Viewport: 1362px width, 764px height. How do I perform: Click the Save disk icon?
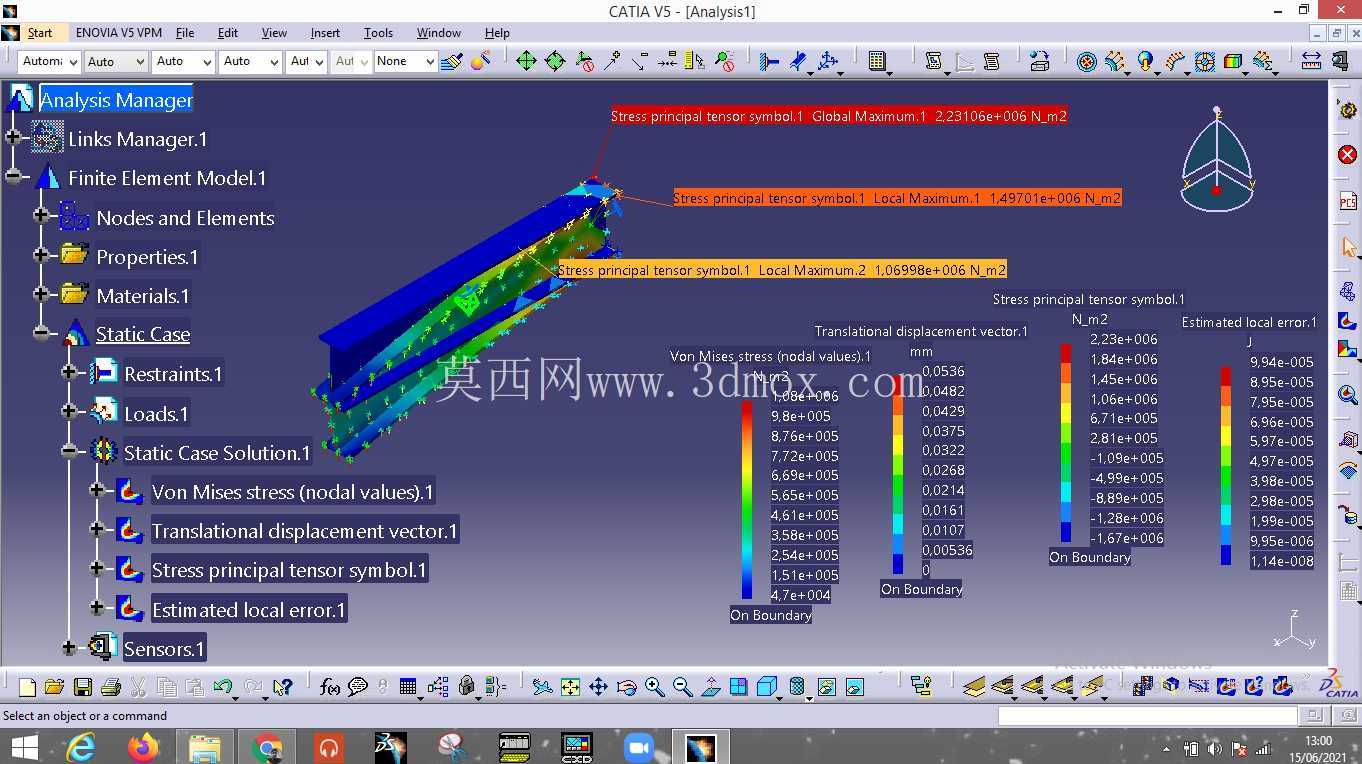pos(83,686)
